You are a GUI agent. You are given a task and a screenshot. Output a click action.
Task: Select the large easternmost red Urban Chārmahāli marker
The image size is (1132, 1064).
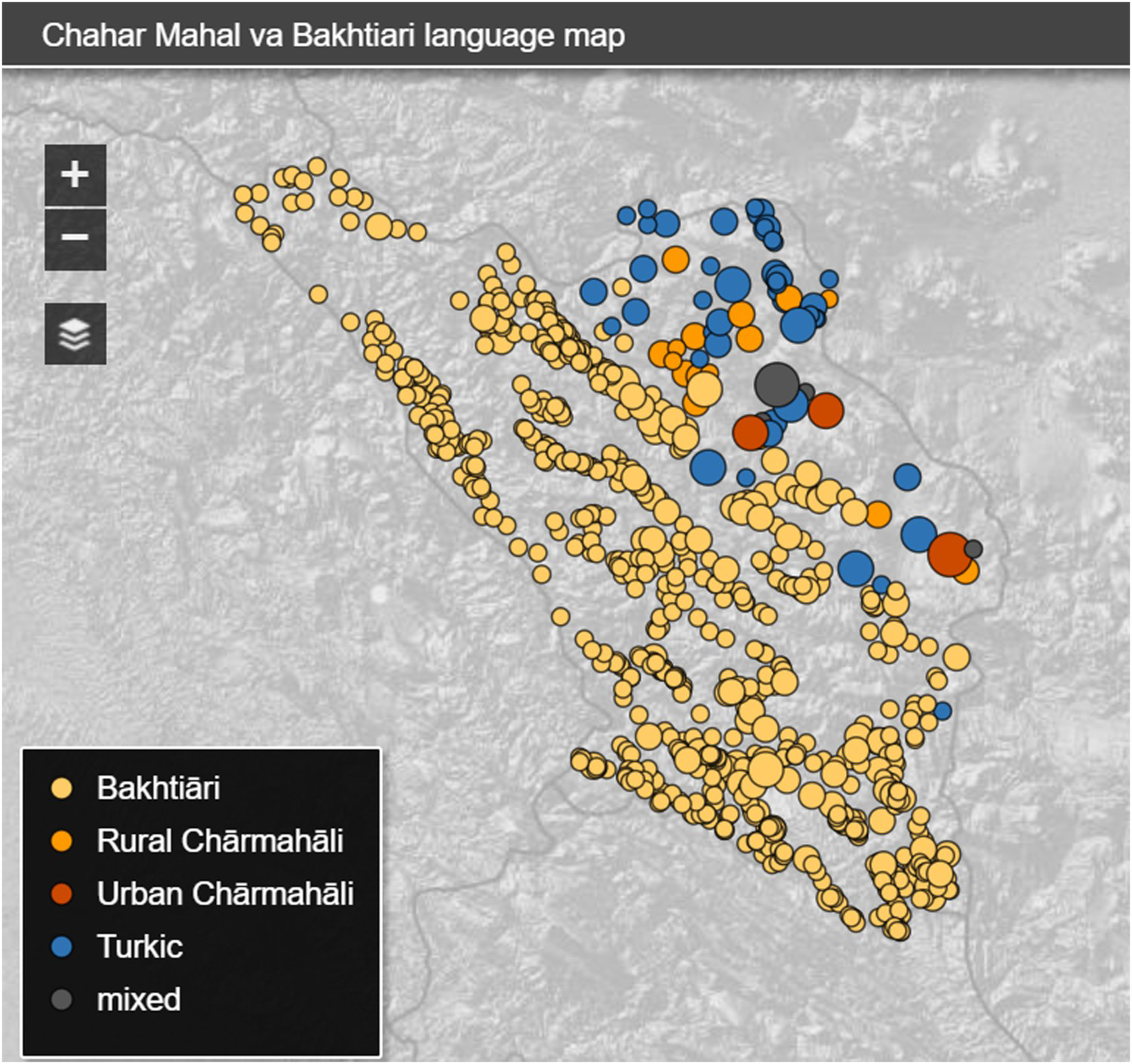coord(949,553)
